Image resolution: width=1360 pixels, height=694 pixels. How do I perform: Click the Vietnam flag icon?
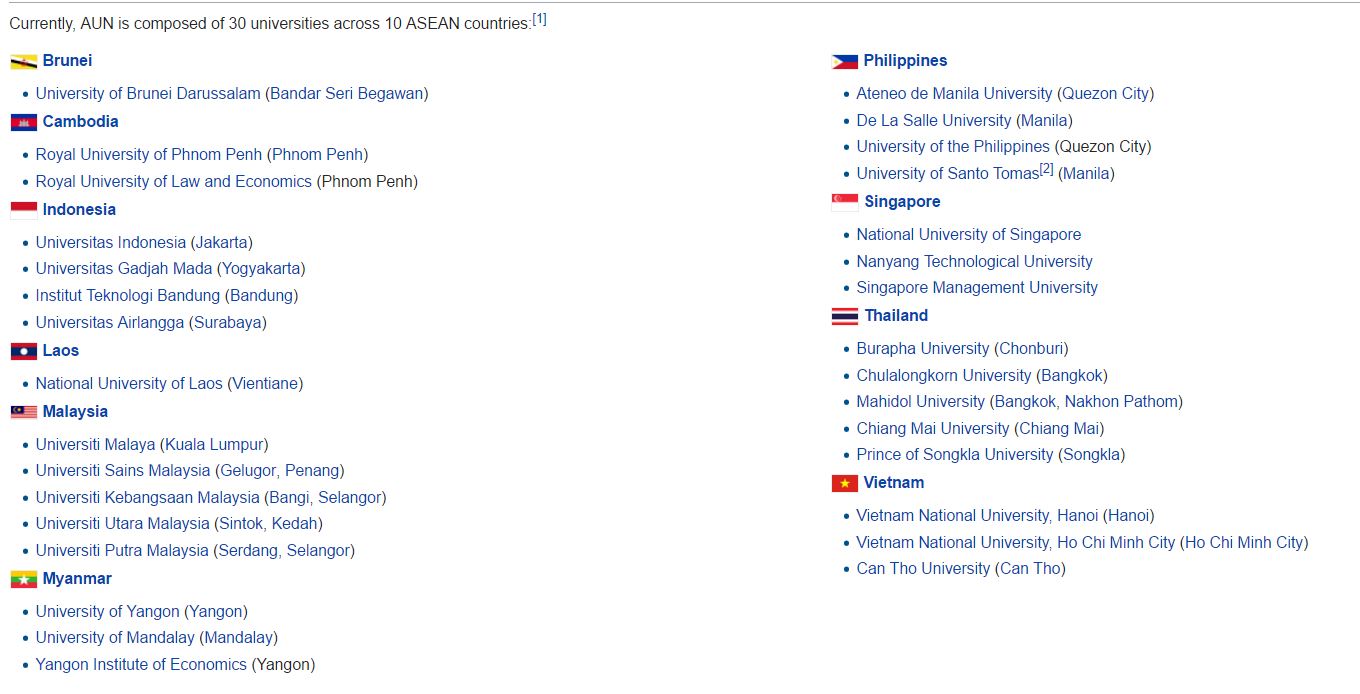(845, 483)
